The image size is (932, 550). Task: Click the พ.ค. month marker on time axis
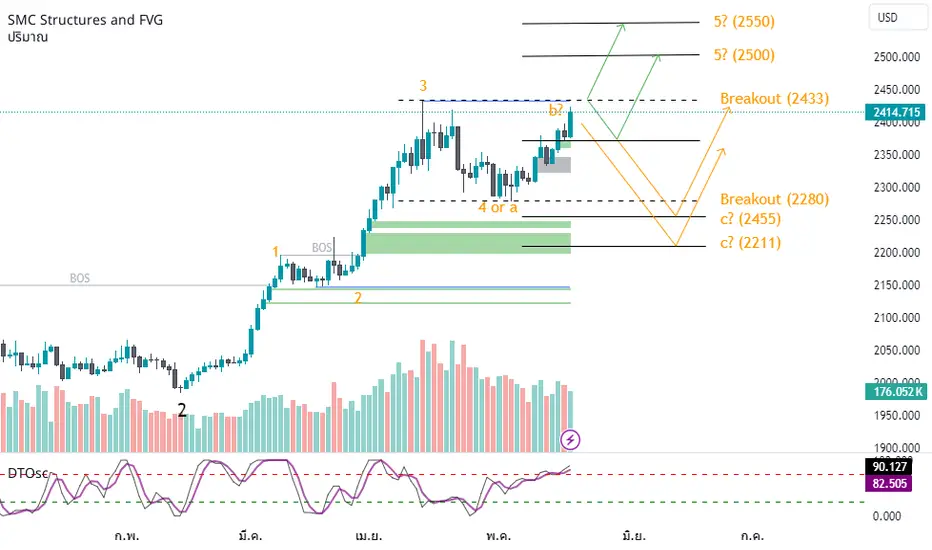tap(498, 536)
